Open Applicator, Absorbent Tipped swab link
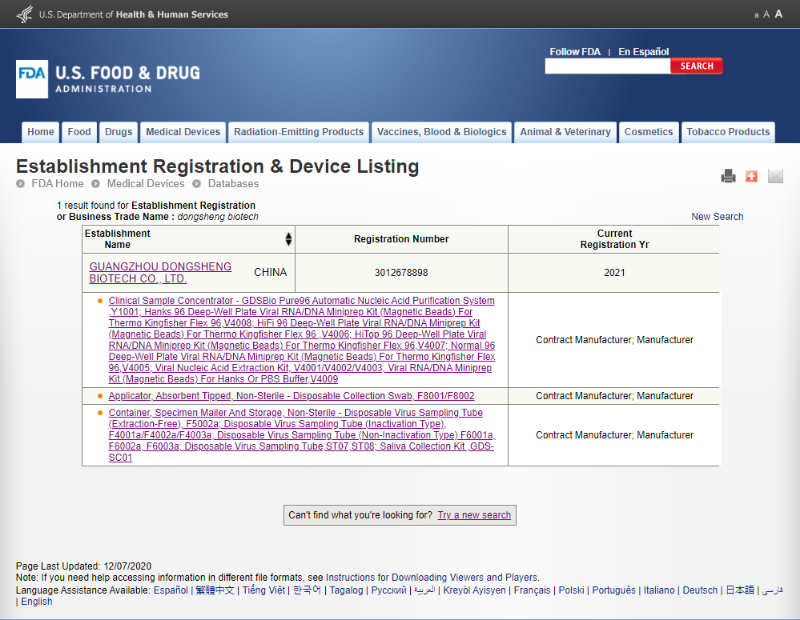This screenshot has height=620, width=800. pyautogui.click(x=291, y=396)
